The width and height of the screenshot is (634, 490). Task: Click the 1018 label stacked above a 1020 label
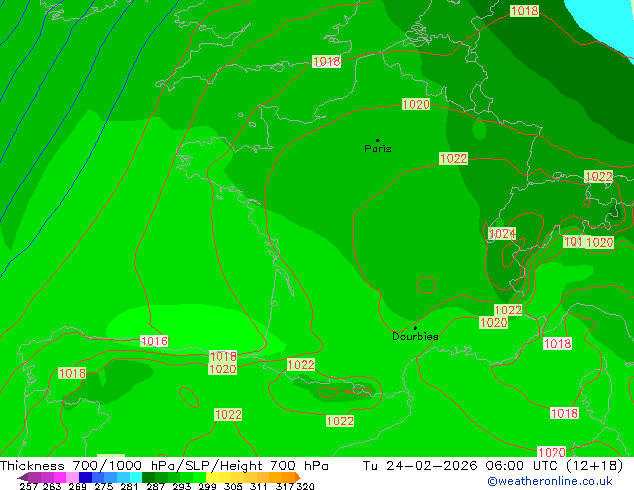tap(223, 356)
